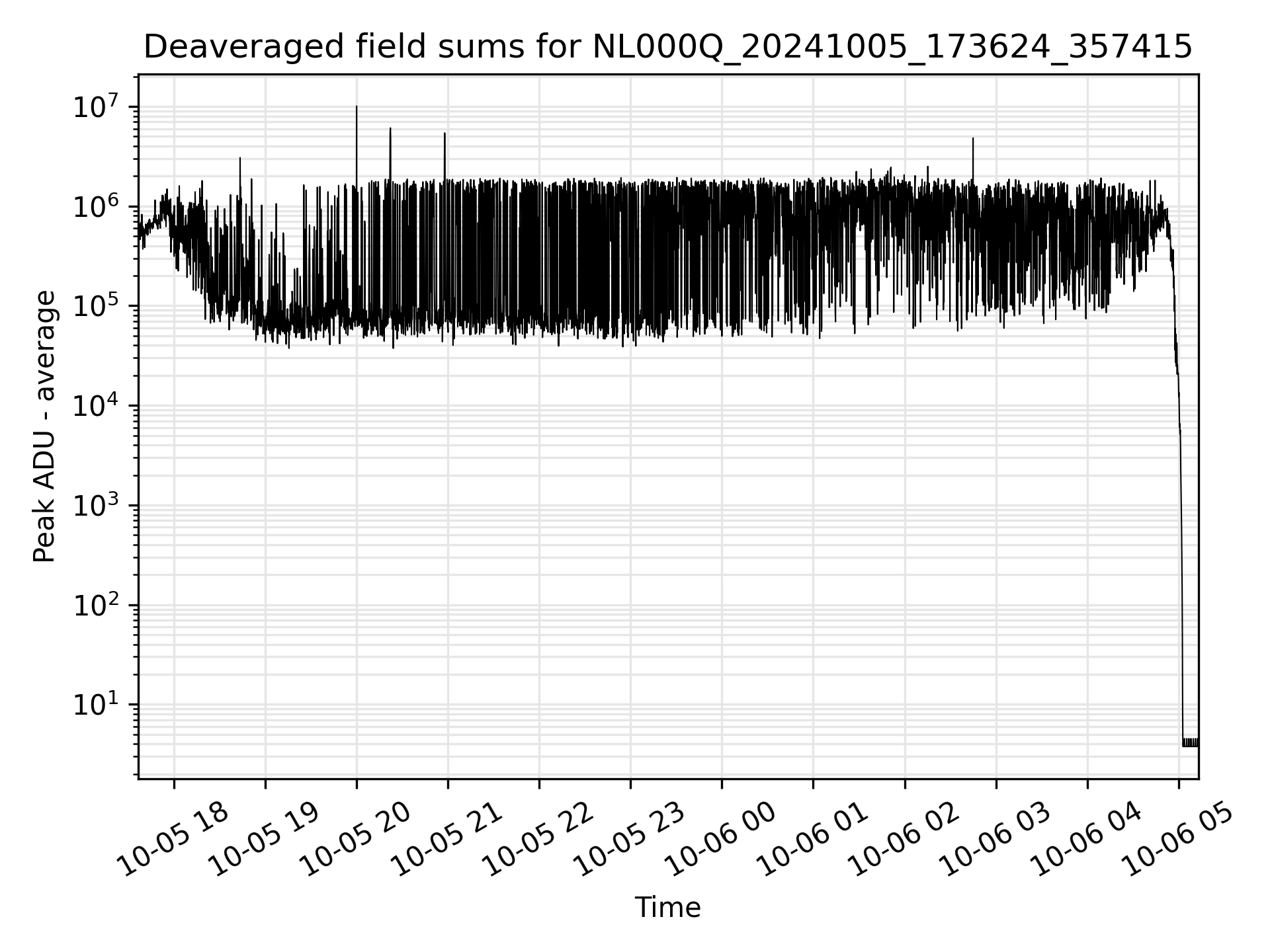
Task: Click the tallest spike peak near 10^7
Action: click(357, 107)
